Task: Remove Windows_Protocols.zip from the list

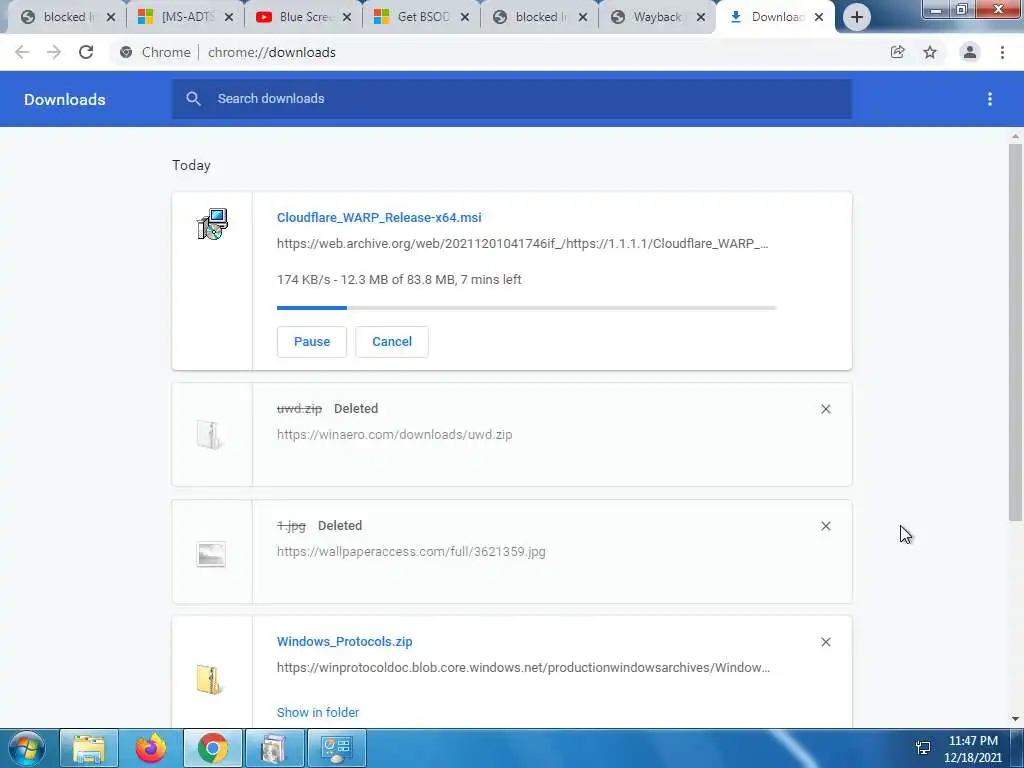Action: click(825, 642)
